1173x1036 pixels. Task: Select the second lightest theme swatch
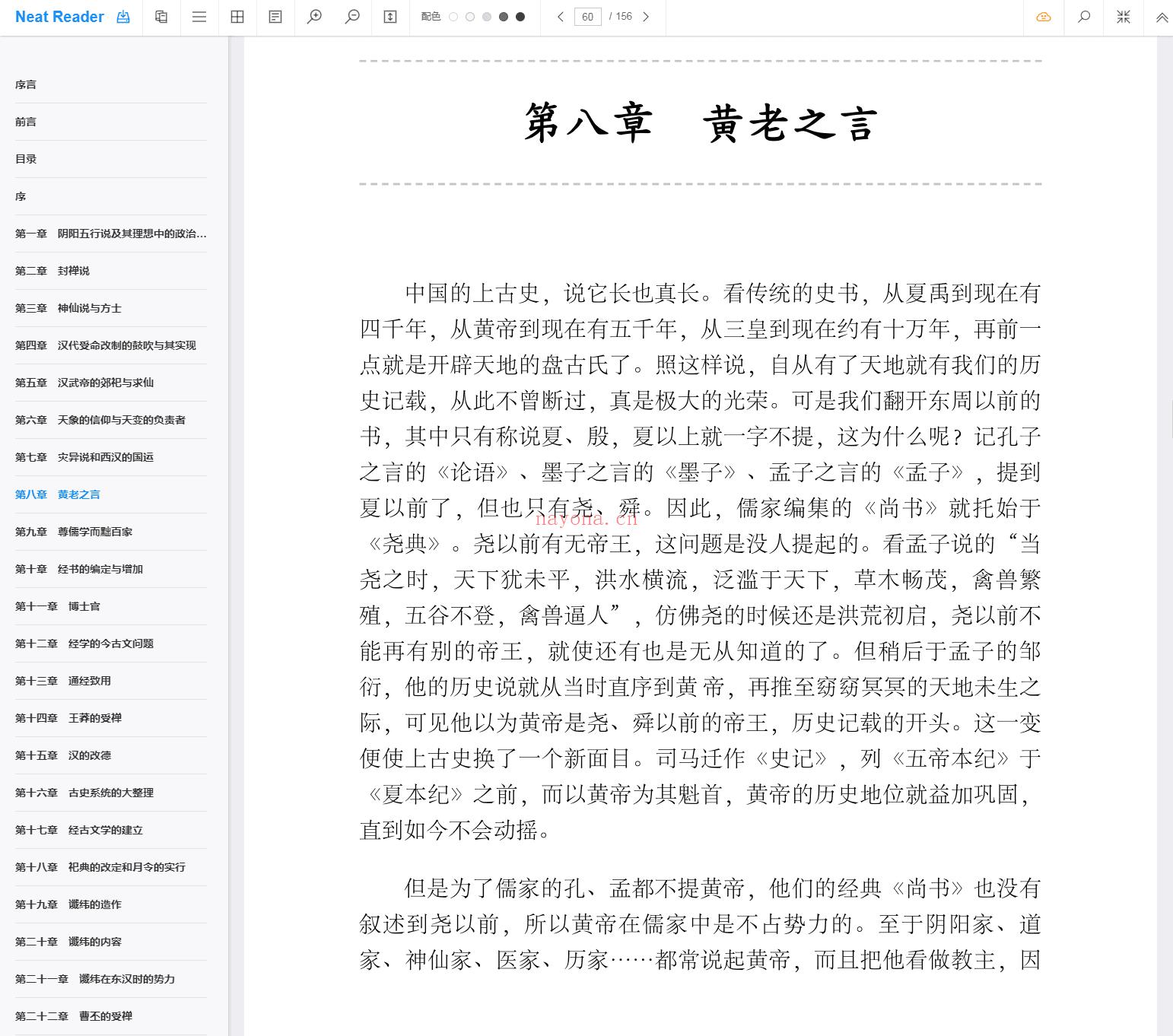pos(470,17)
